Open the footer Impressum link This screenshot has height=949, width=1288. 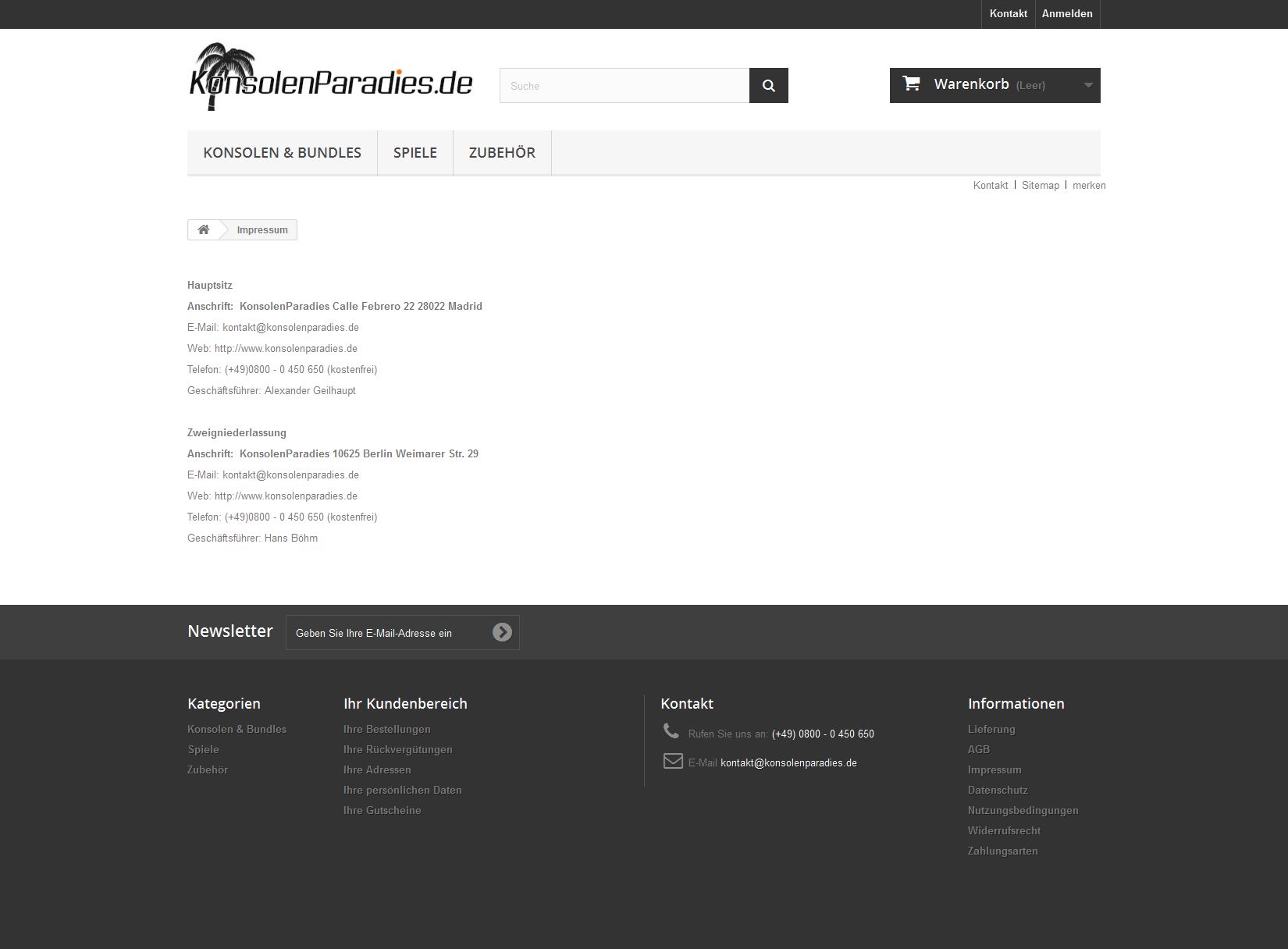click(x=994, y=770)
